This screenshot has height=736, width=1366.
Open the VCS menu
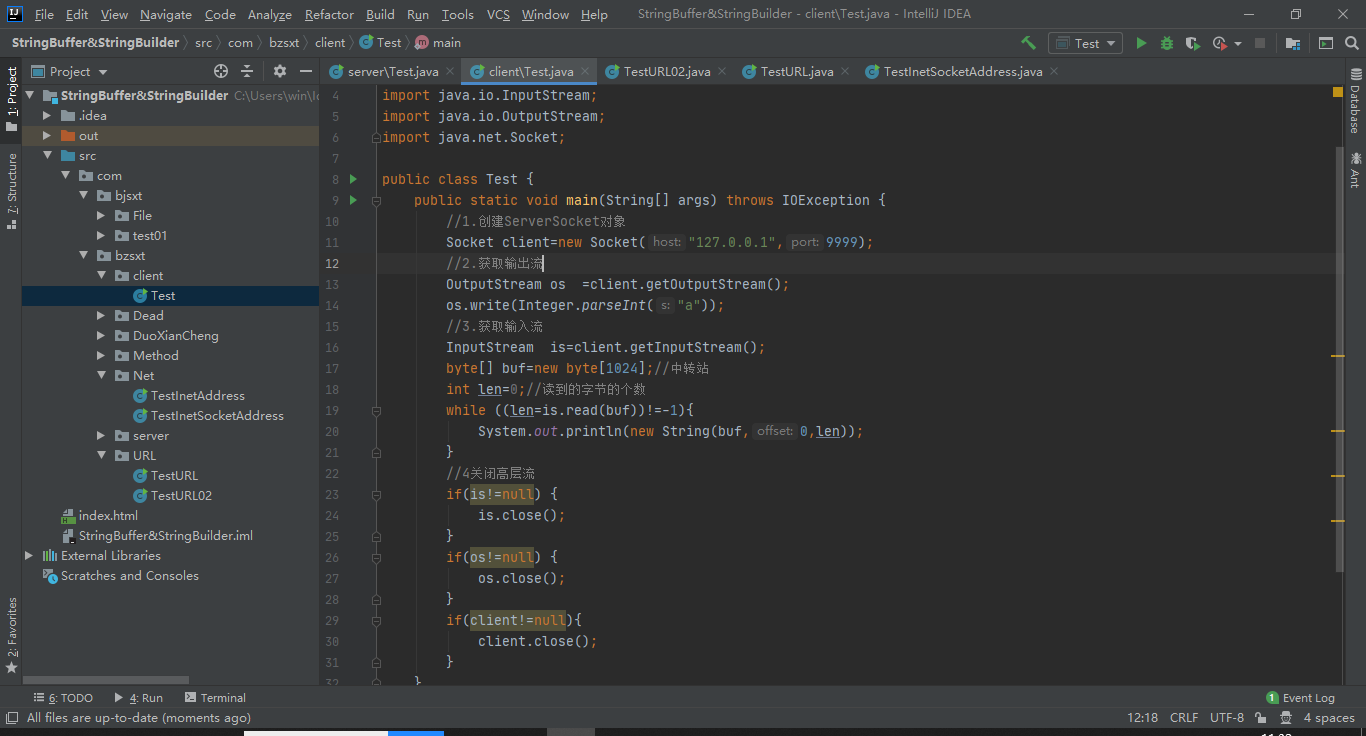498,14
